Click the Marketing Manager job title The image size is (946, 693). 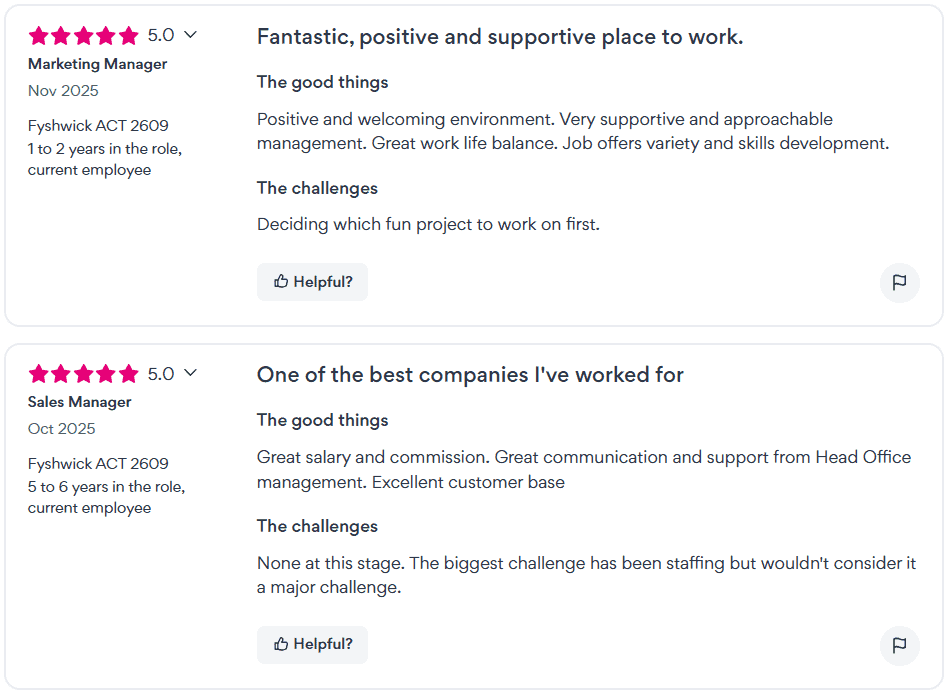[97, 64]
